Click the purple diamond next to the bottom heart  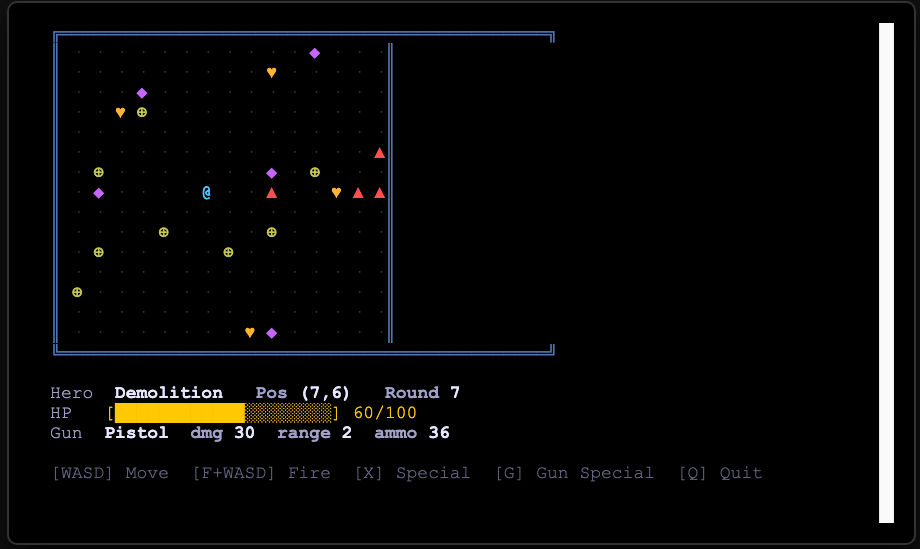(272, 333)
